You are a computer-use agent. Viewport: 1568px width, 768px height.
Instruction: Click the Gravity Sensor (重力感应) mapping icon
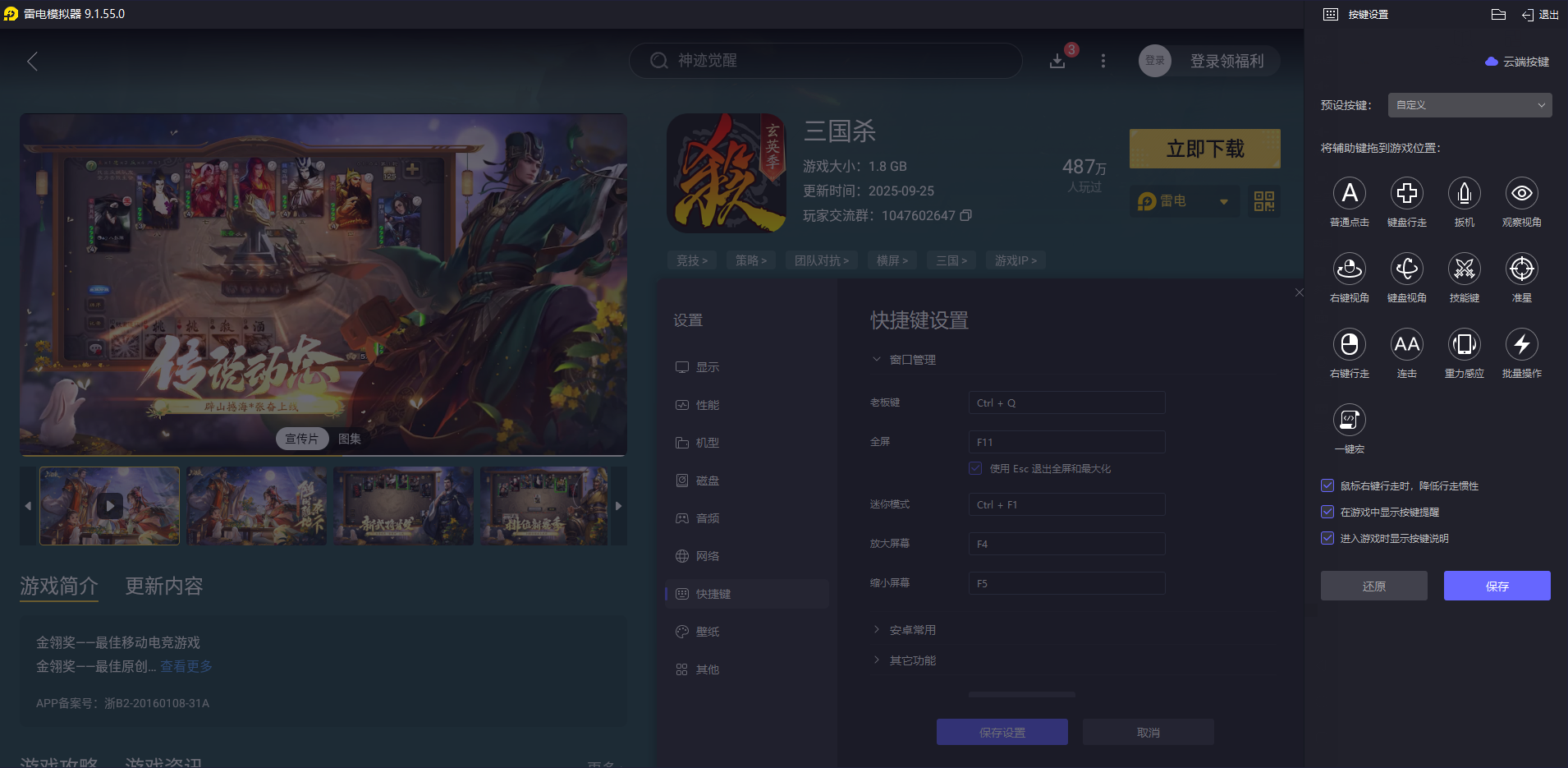pos(1464,345)
